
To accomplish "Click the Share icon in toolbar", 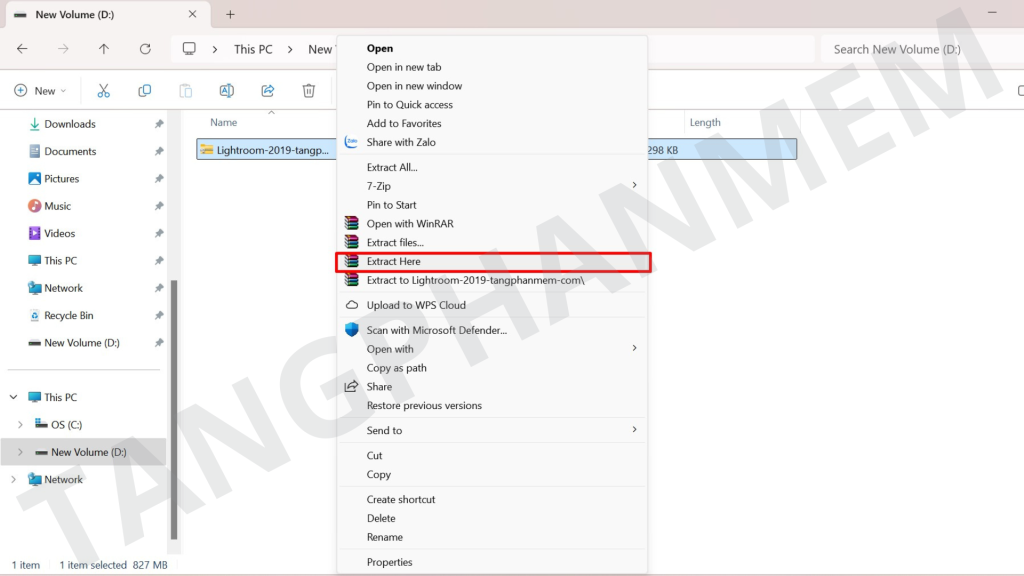I will point(268,91).
